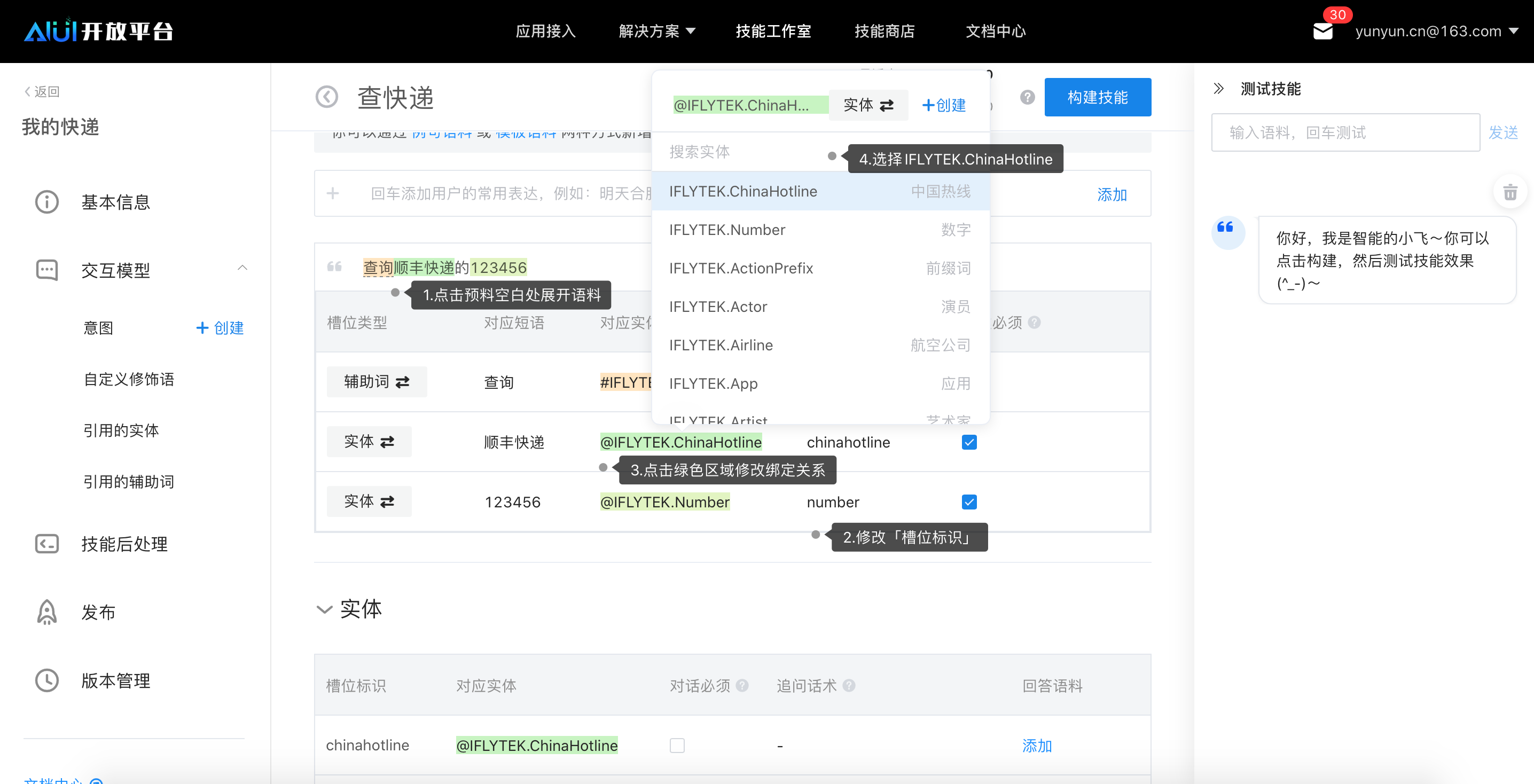1534x784 pixels.
Task: Switch slot type 实体 for 123456 row
Action: [x=369, y=501]
